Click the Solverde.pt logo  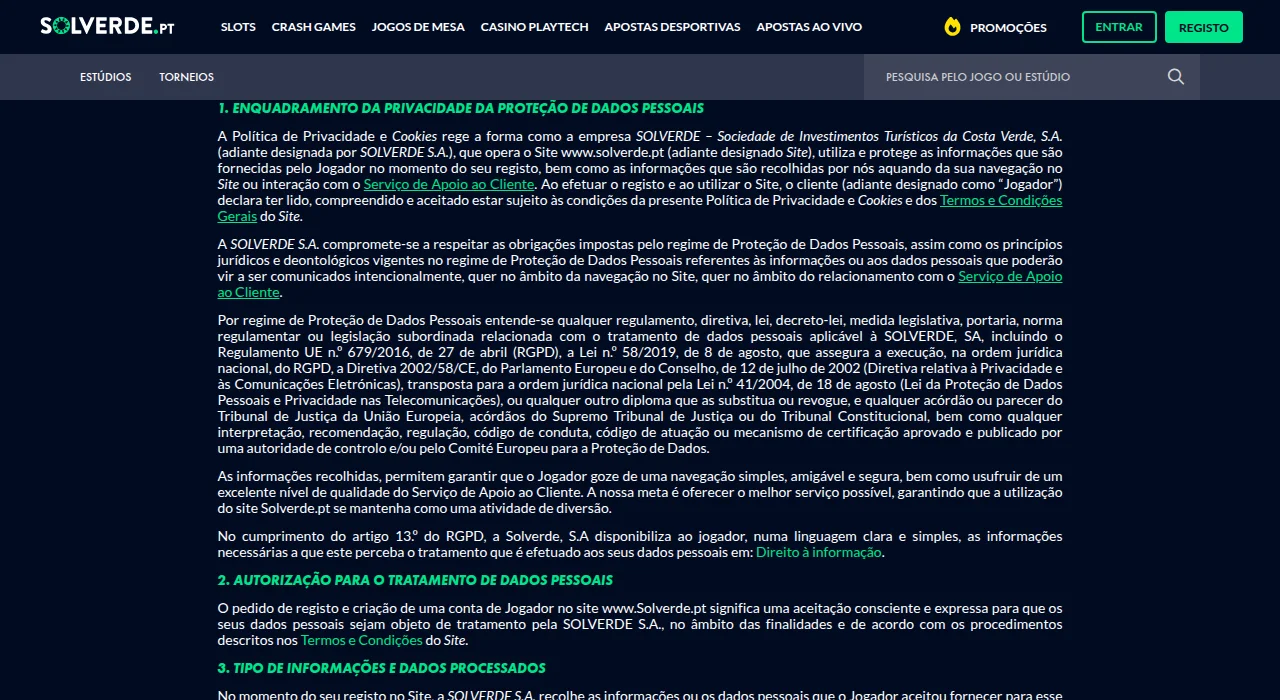[107, 27]
